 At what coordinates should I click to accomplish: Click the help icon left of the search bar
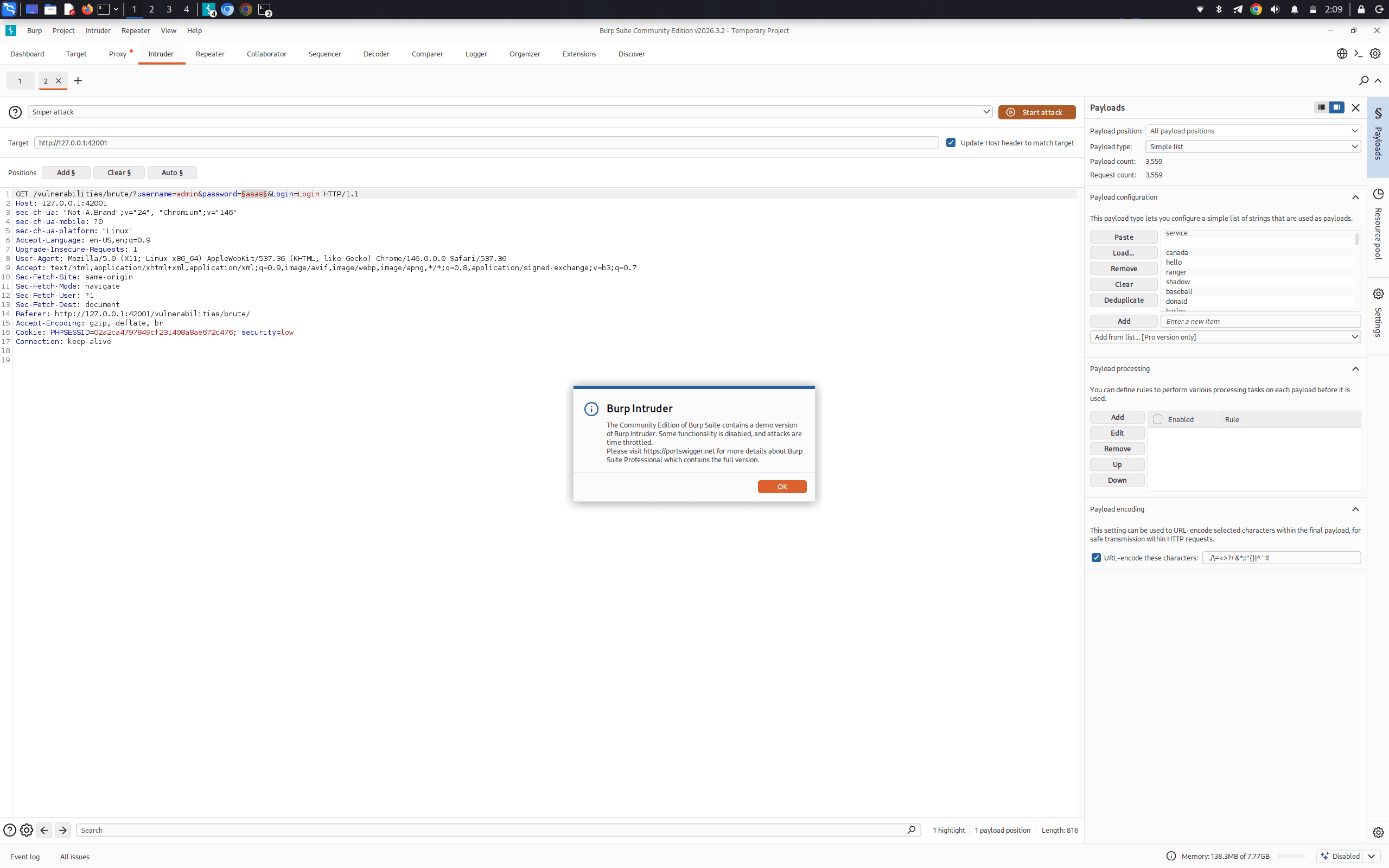[10, 830]
